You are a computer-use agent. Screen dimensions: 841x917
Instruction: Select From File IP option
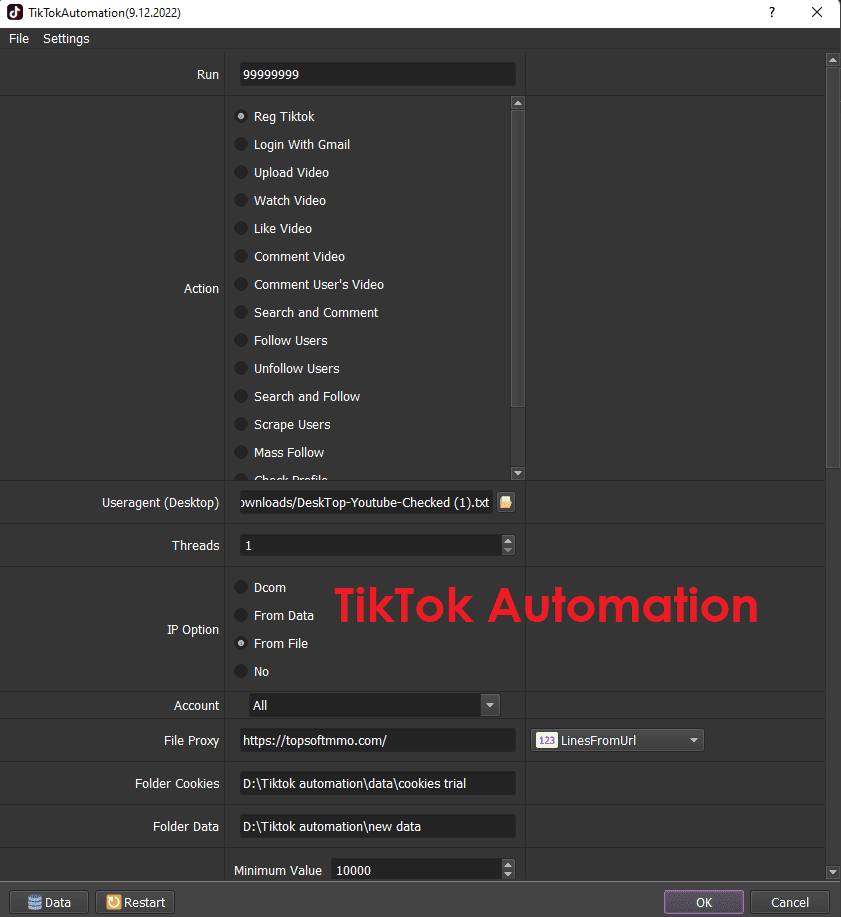coord(271,644)
